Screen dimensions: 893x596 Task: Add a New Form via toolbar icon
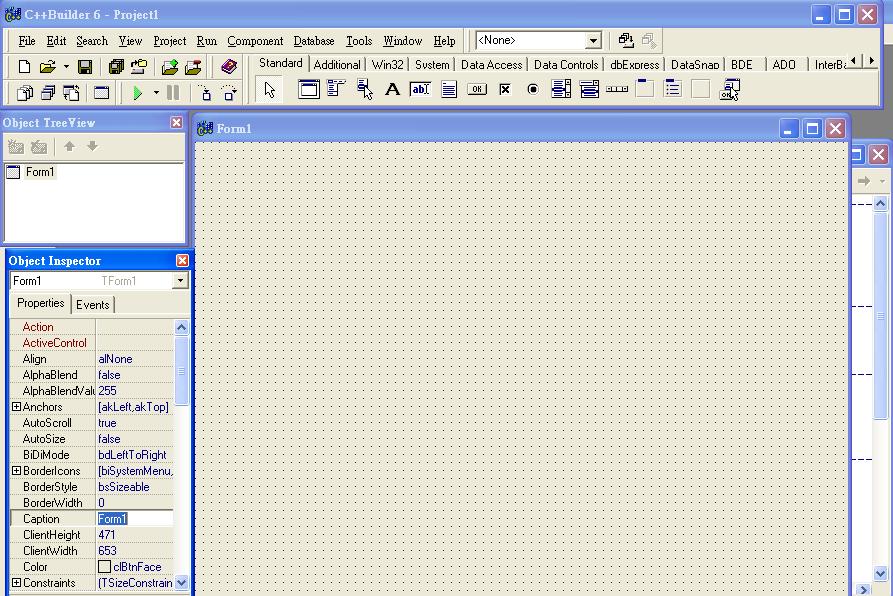101,93
